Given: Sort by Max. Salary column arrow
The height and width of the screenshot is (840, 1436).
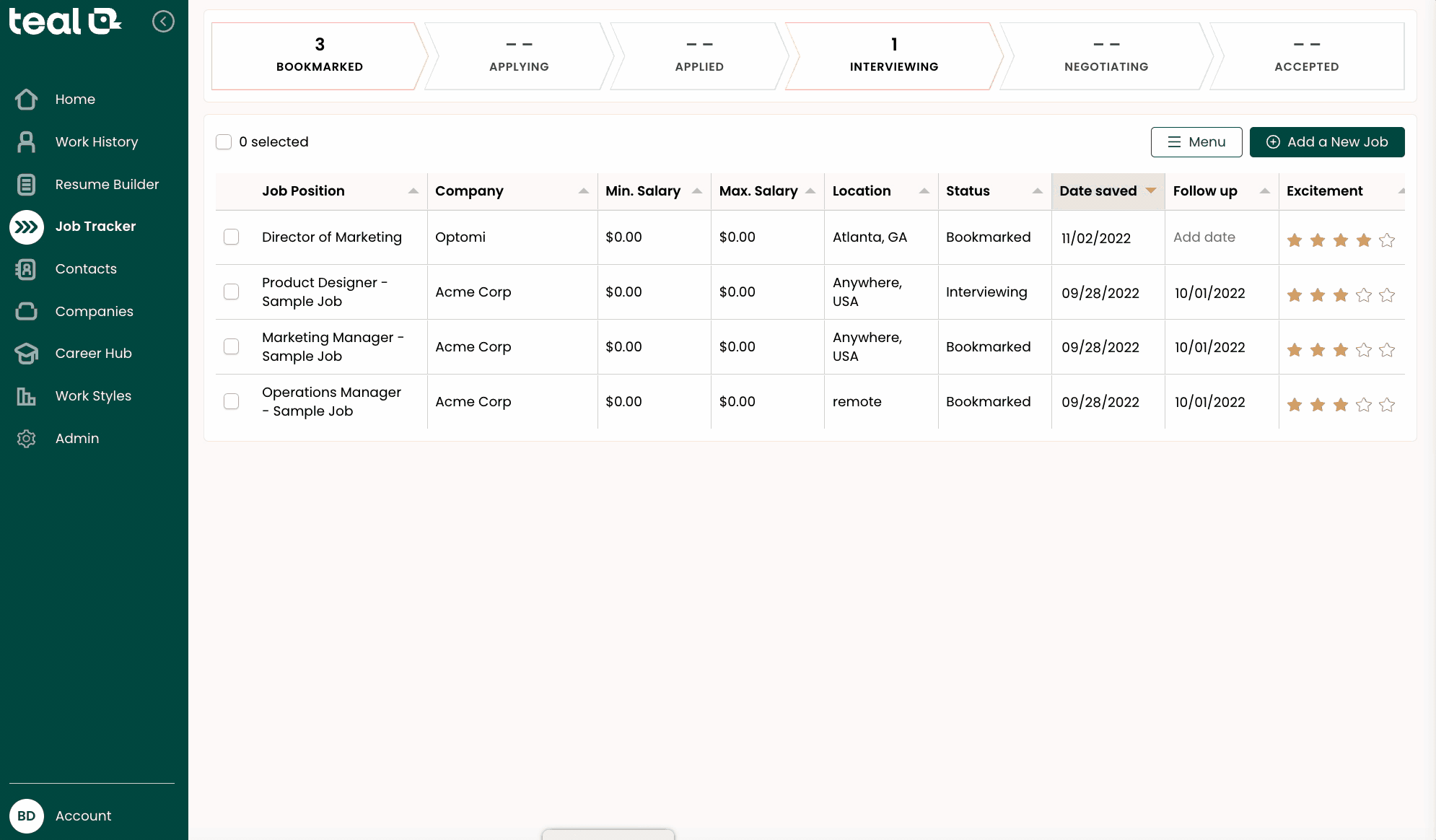Looking at the screenshot, I should pyautogui.click(x=810, y=191).
